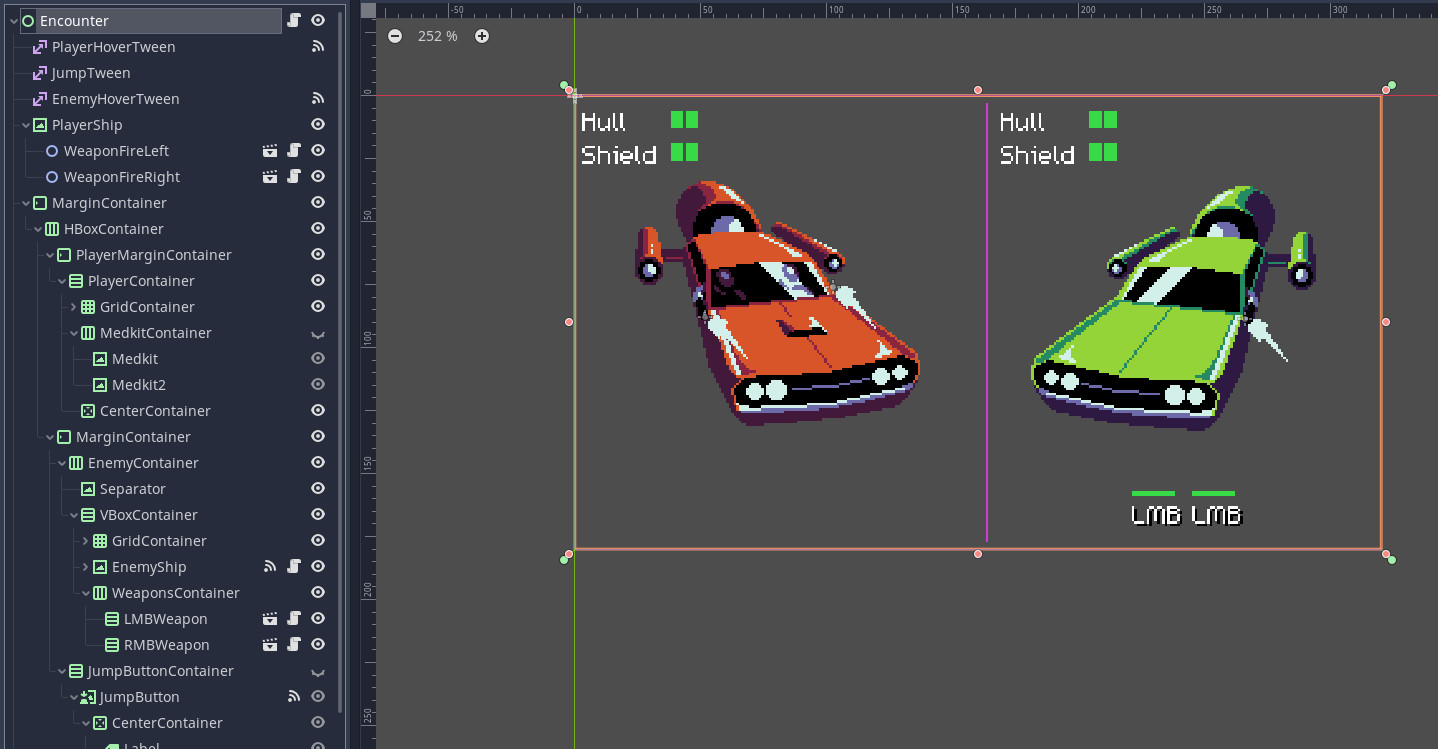The width and height of the screenshot is (1438, 749).
Task: Click the signals icon on PlayerHoverTween
Action: pyautogui.click(x=318, y=47)
